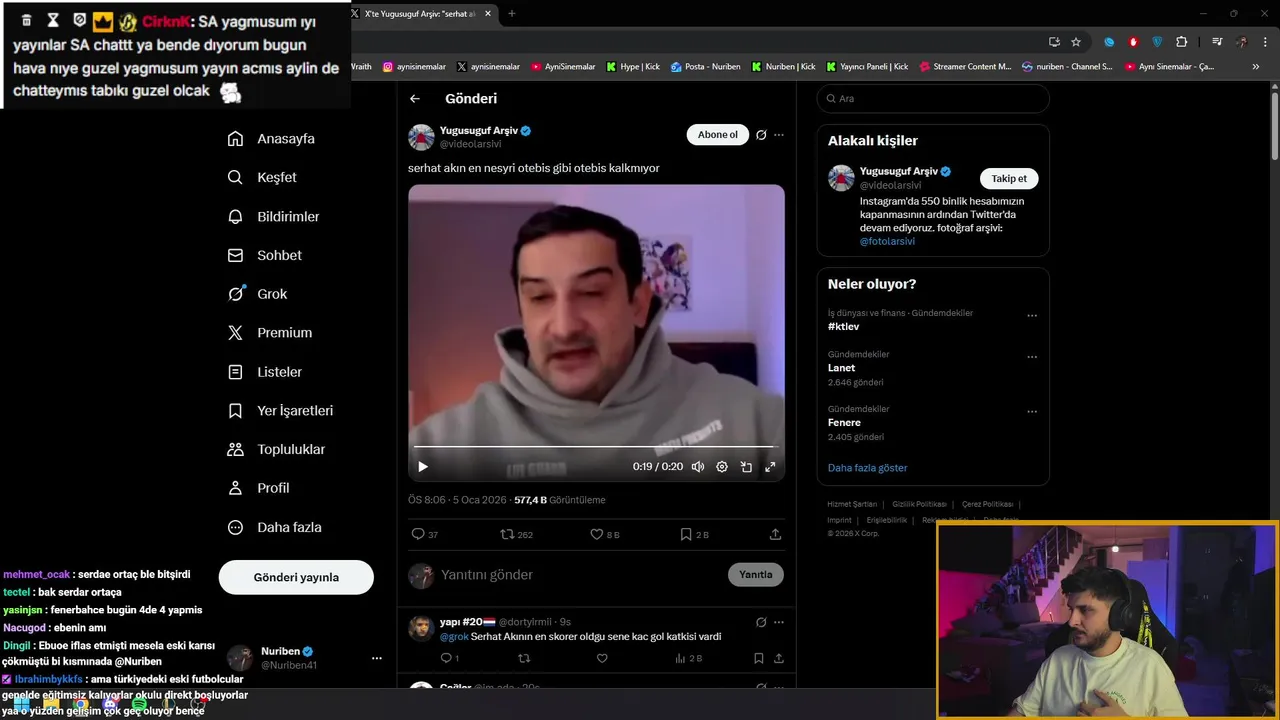This screenshot has height=720, width=1280.
Task: Show more bookmarks chevron
Action: (1256, 67)
